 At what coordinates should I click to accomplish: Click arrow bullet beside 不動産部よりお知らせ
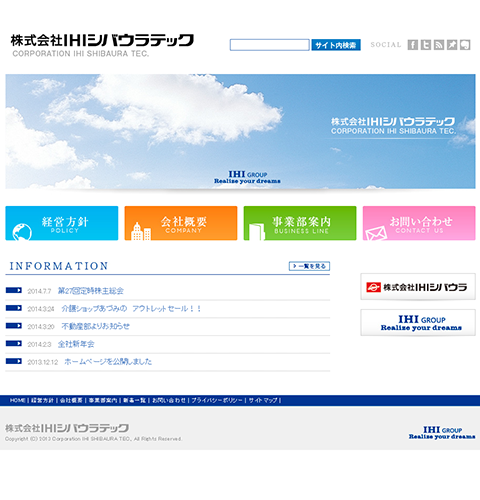14,326
